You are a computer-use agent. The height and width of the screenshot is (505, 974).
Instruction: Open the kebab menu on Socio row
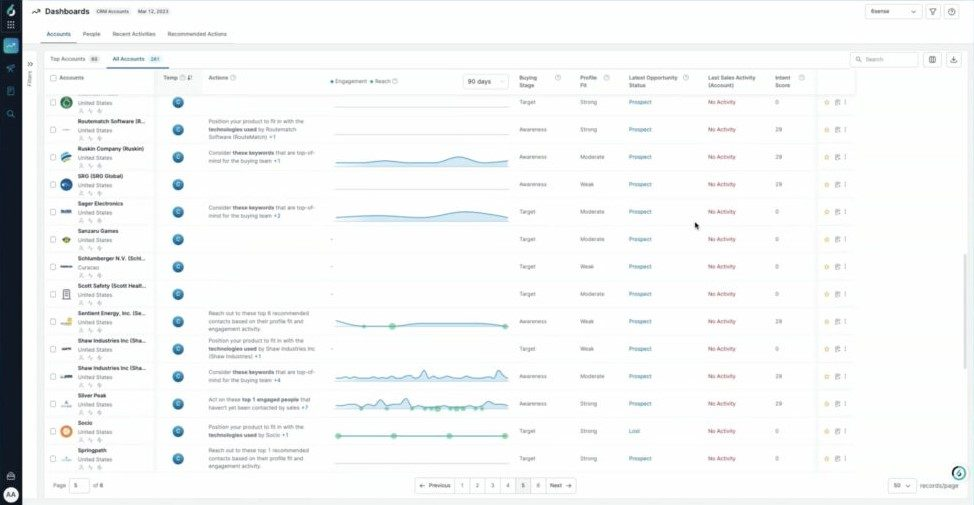click(845, 431)
